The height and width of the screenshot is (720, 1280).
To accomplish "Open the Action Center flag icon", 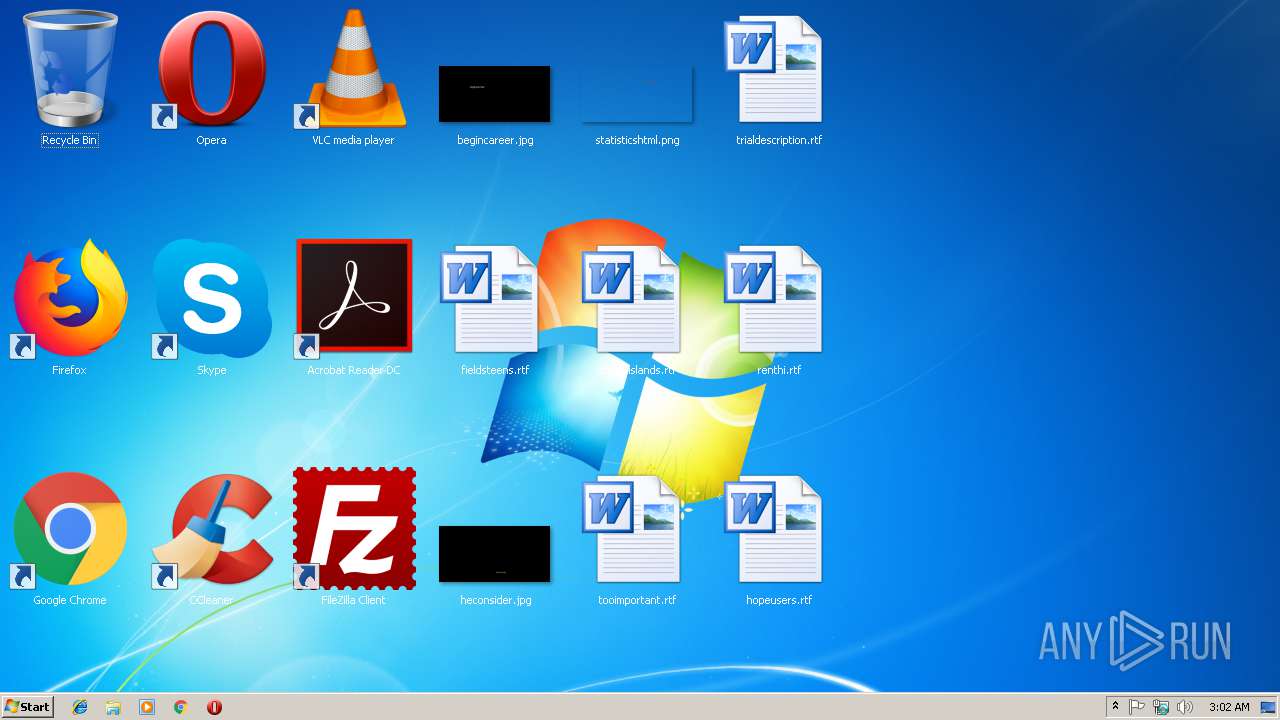I will coord(1137,707).
